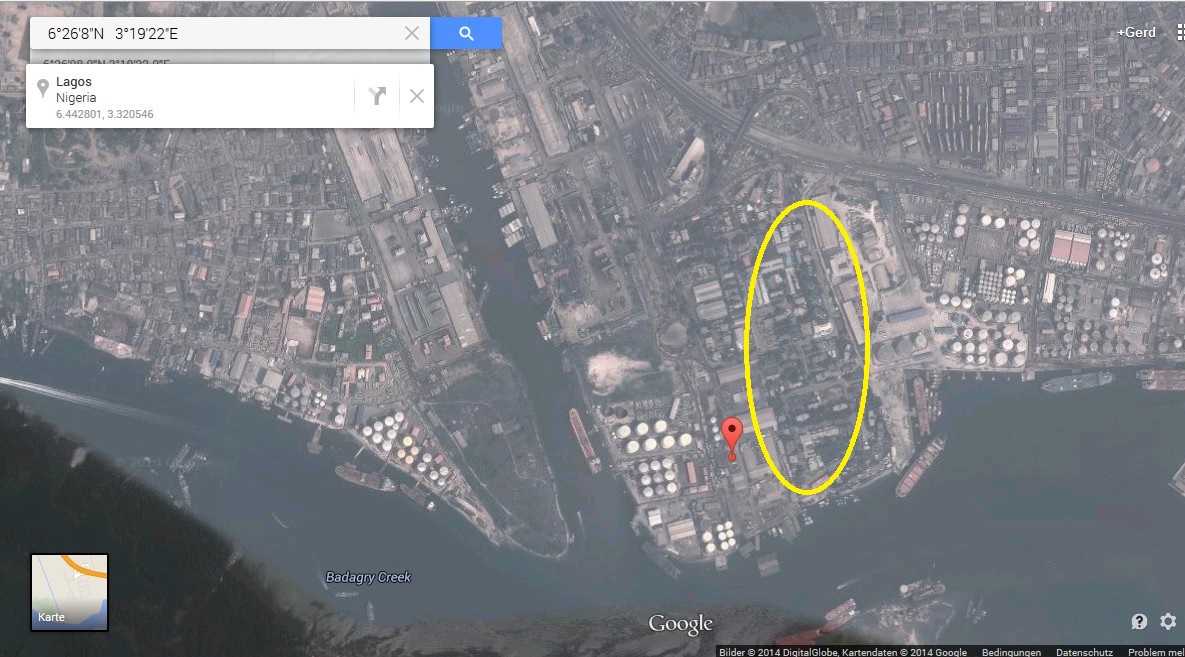Click the red map marker pin
Image resolution: width=1185 pixels, height=657 pixels.
732,436
